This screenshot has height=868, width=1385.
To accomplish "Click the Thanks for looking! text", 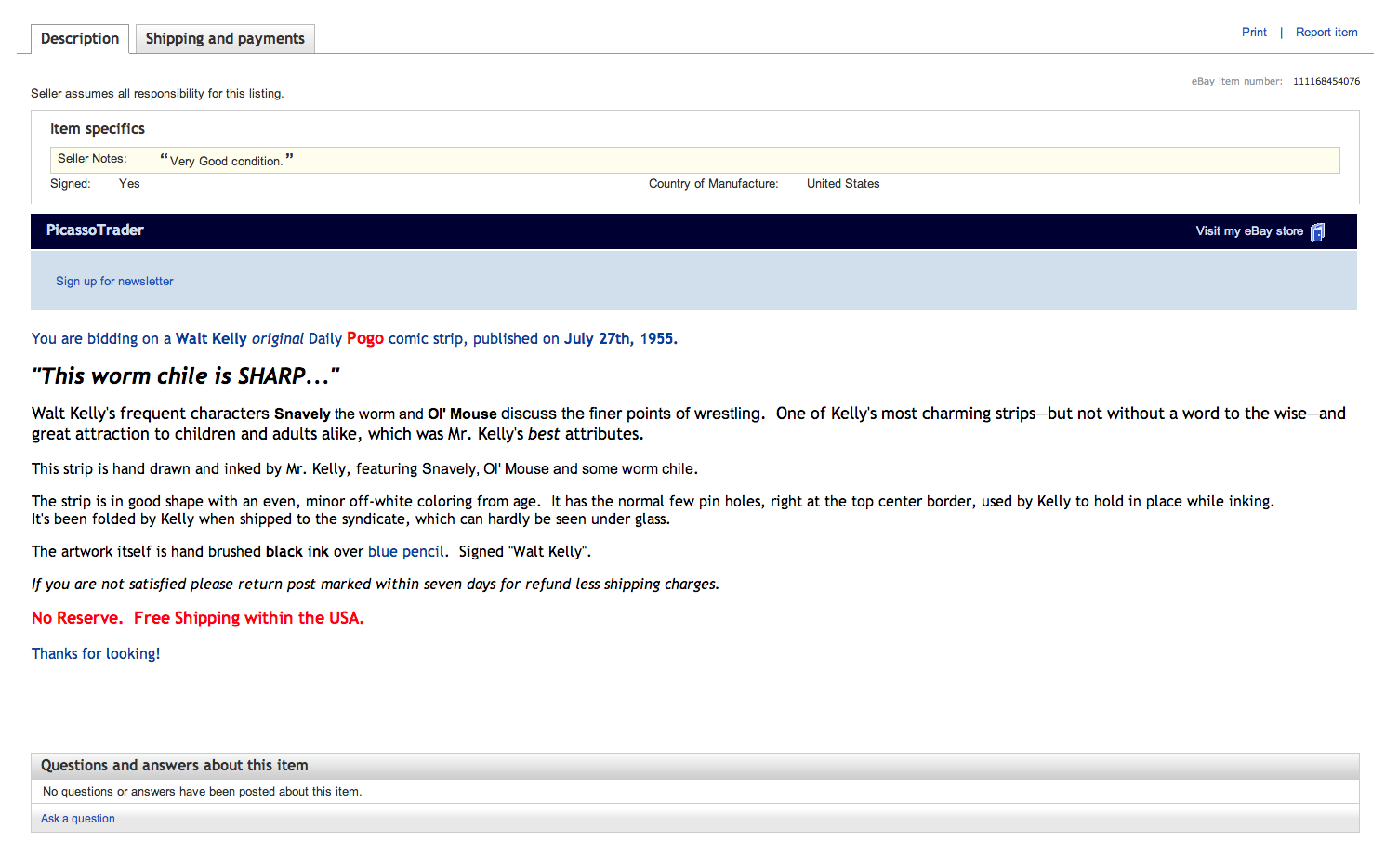I will click(x=96, y=654).
